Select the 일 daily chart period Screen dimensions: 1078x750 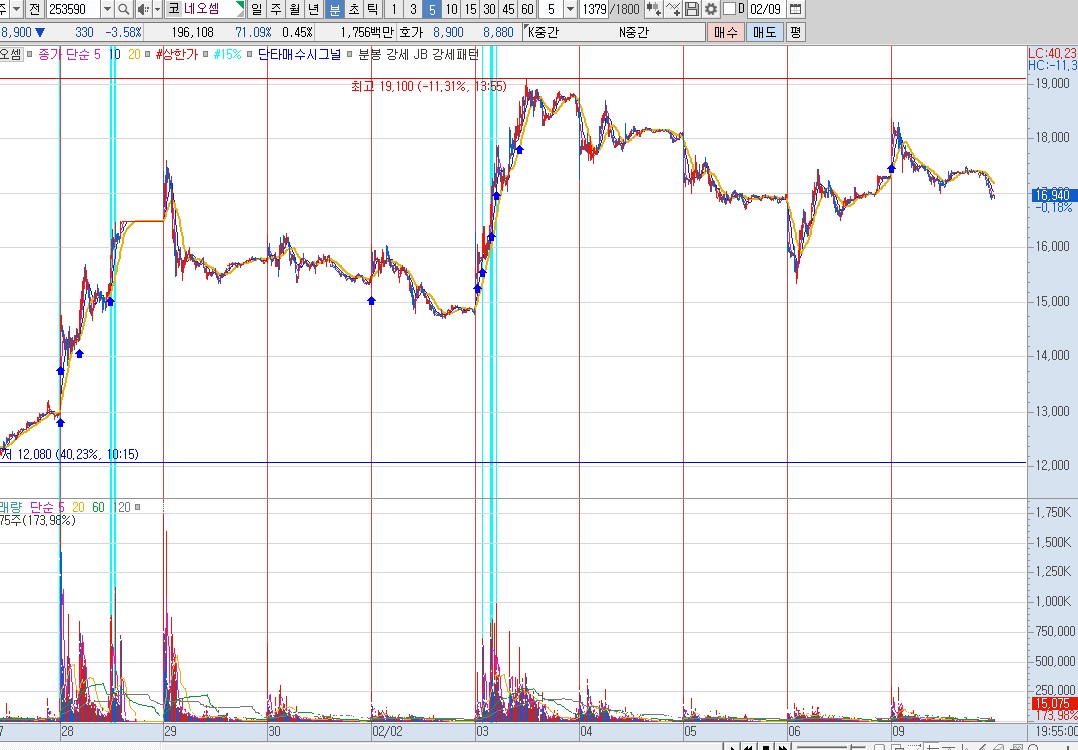click(256, 9)
